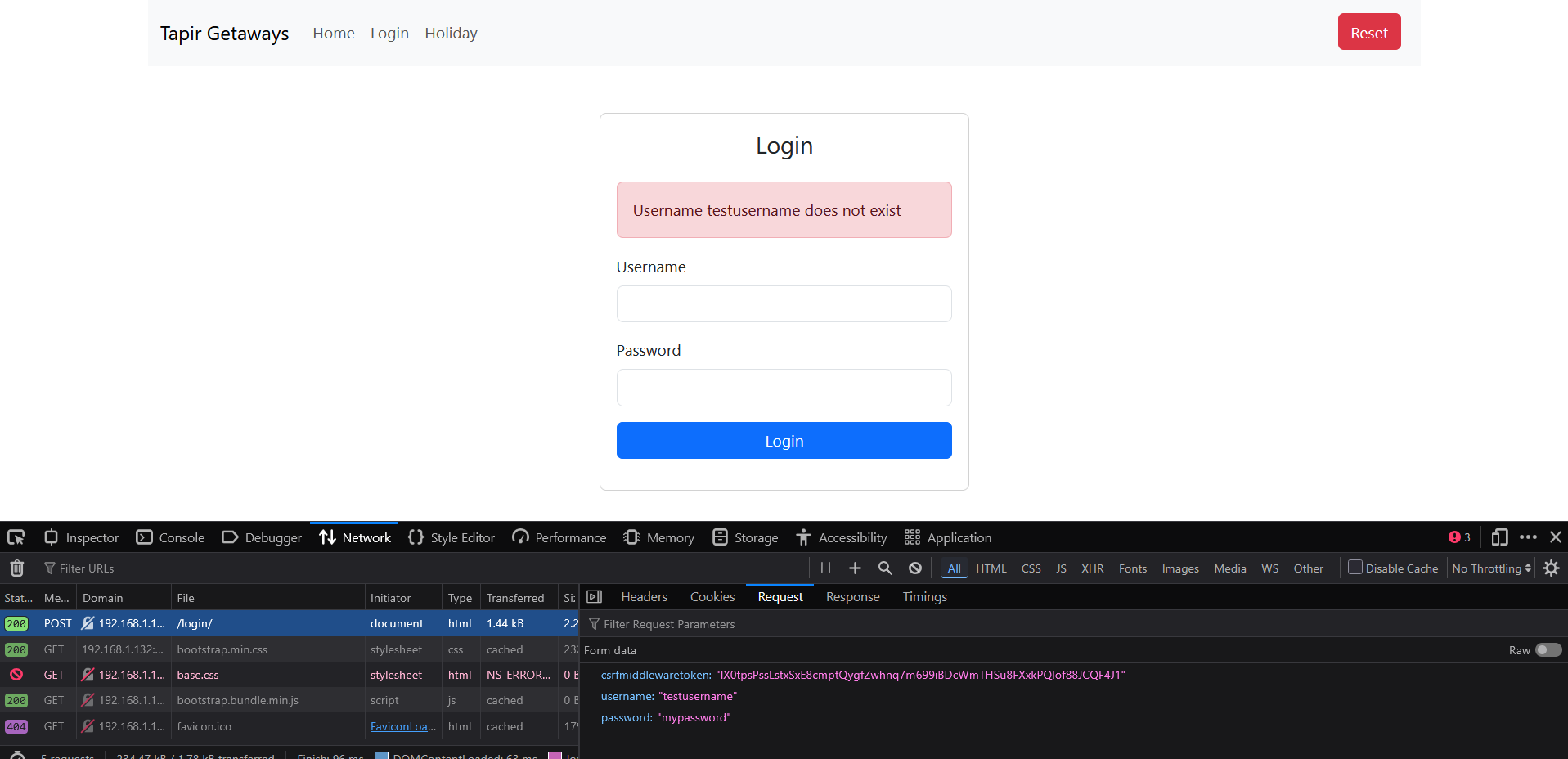Screen dimensions: 1568x759
Task: Switch to the Response tab
Action: pos(852,597)
